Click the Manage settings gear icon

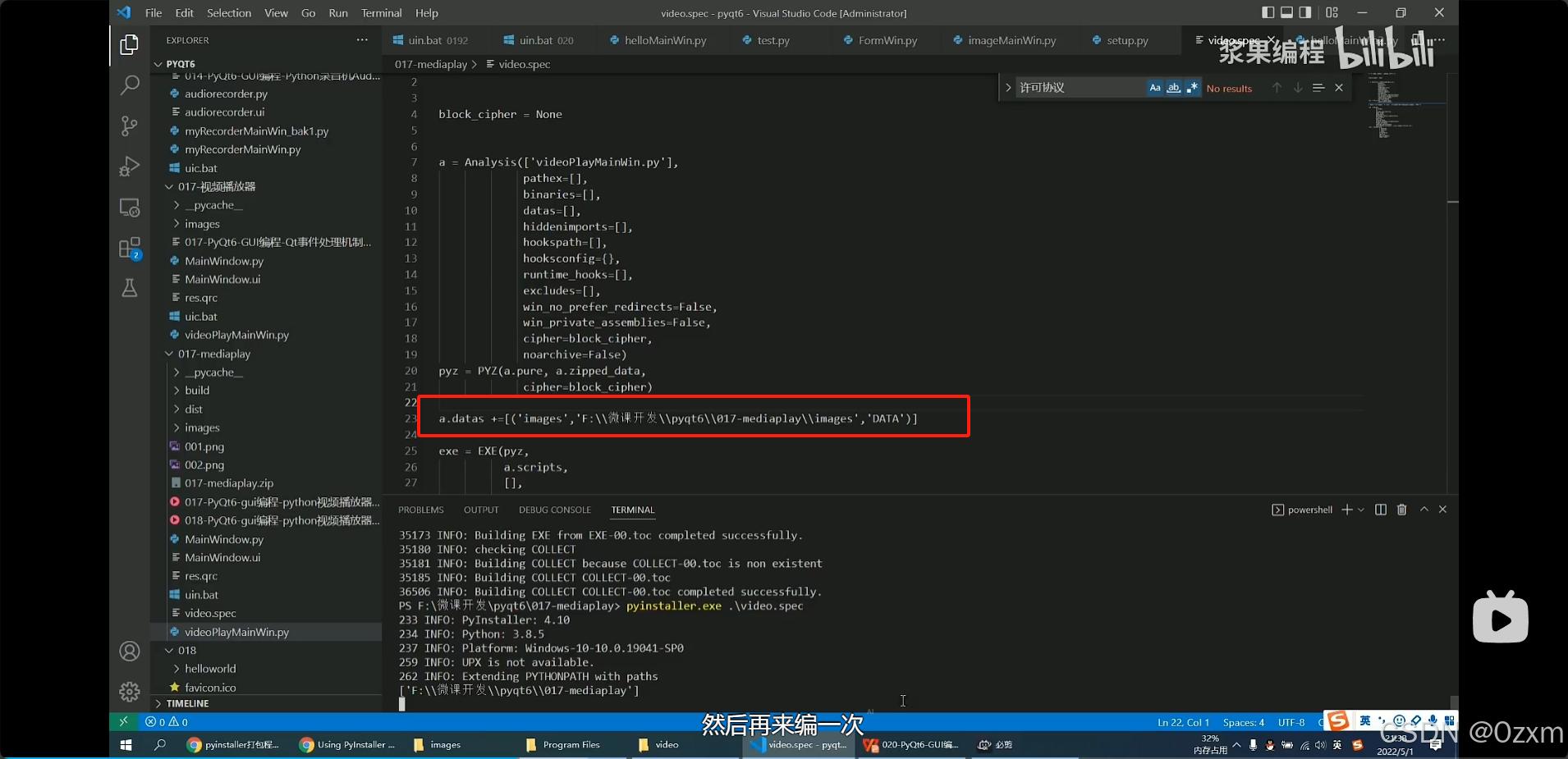tap(130, 692)
